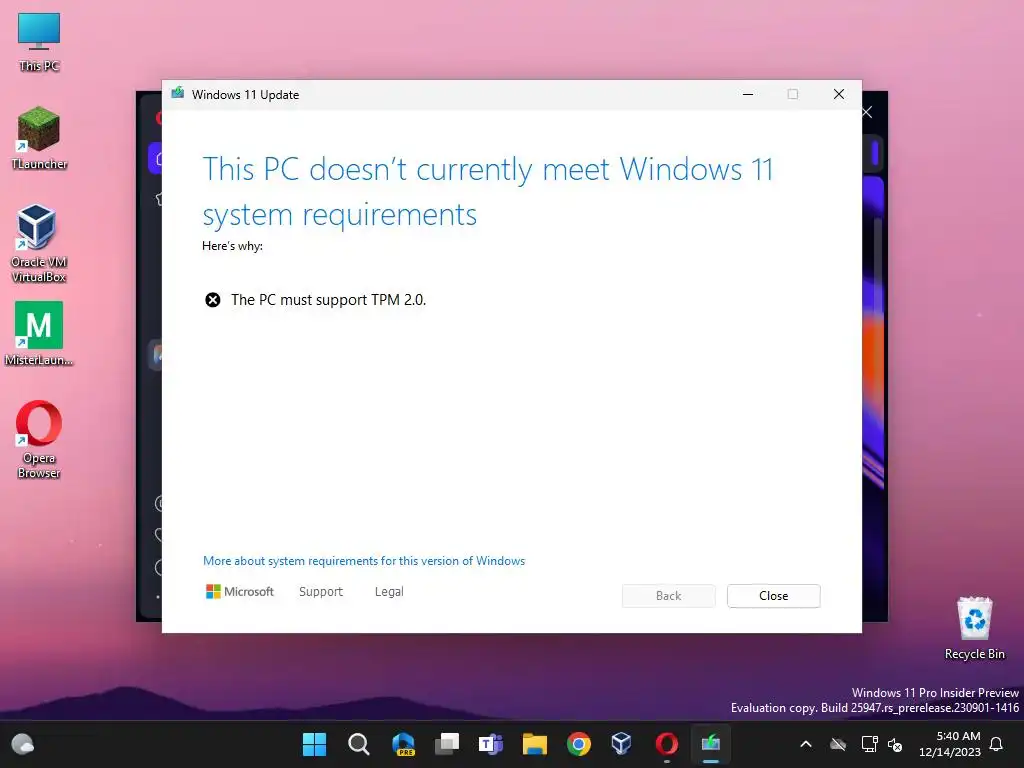Switch to Opera in the taskbar
Image resolution: width=1024 pixels, height=768 pixels.
point(666,744)
